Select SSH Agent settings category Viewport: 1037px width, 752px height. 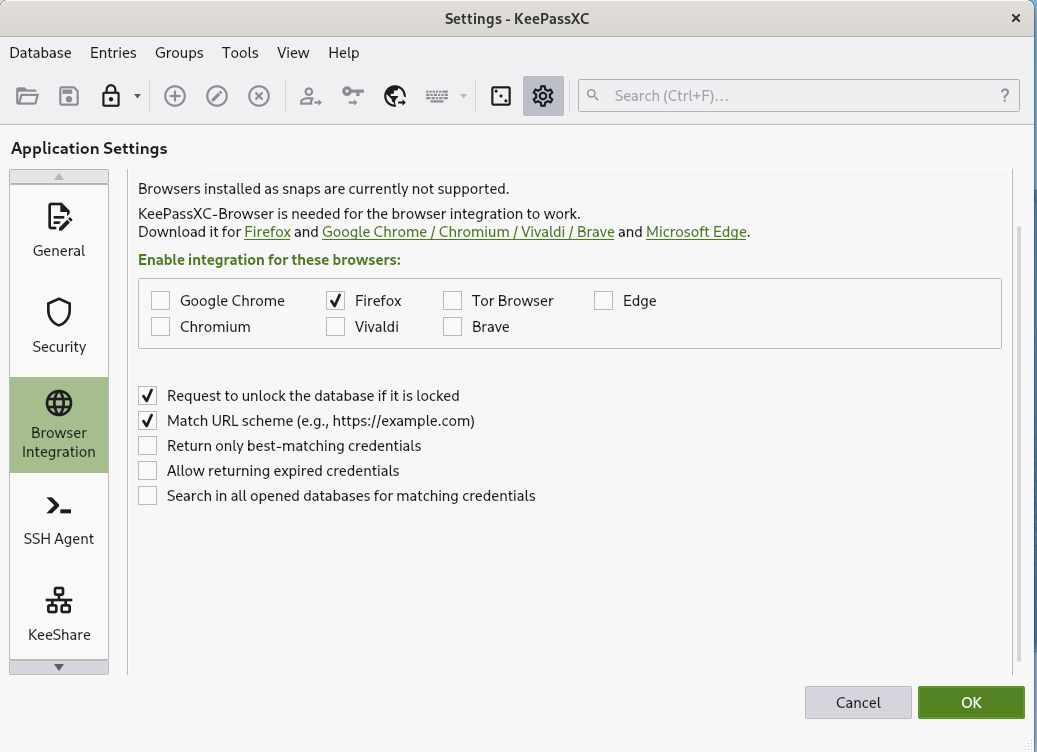click(x=59, y=521)
